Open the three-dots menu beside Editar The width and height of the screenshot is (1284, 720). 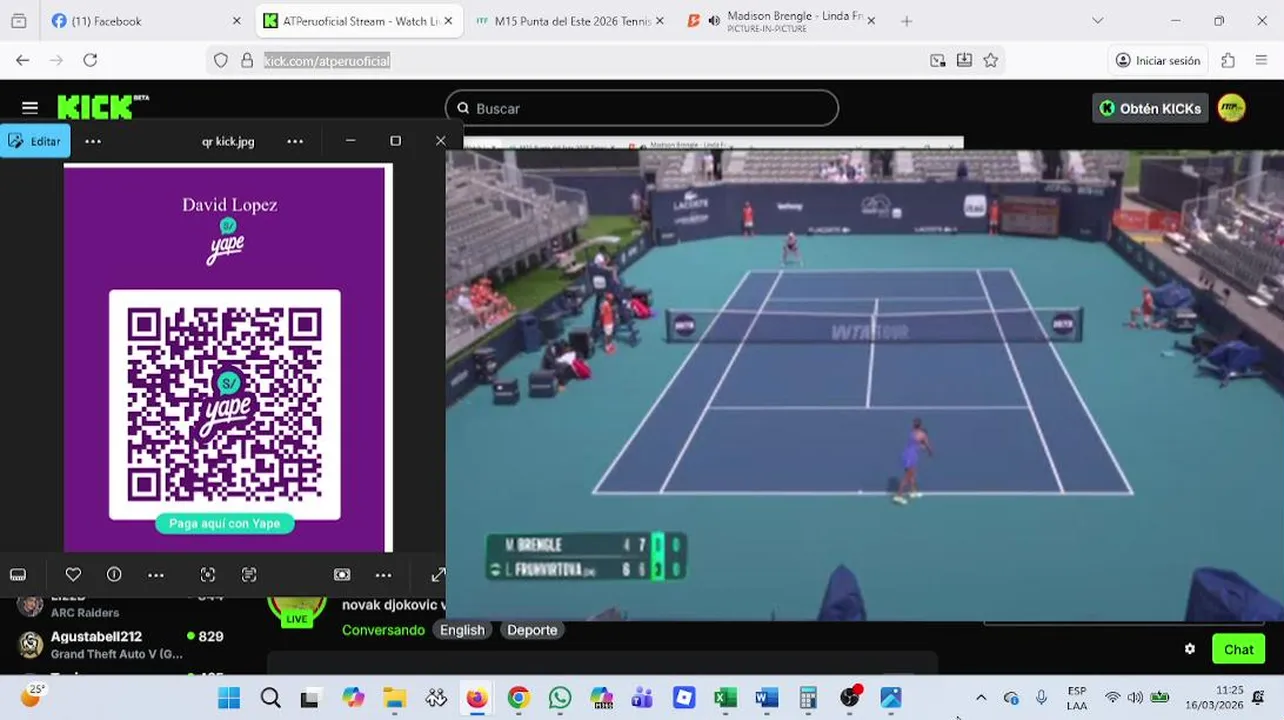click(93, 141)
